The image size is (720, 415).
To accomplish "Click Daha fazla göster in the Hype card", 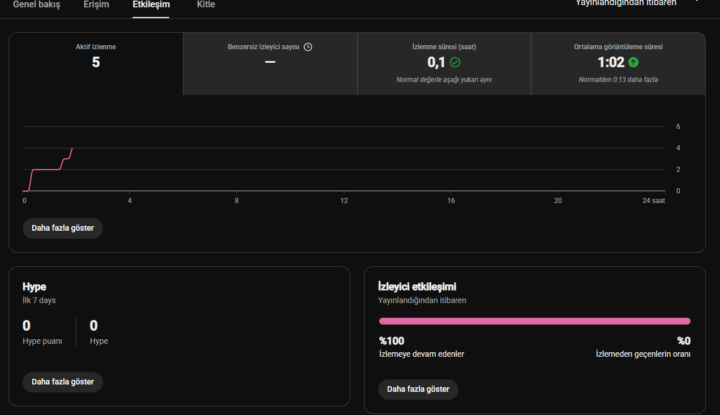I will click(62, 382).
